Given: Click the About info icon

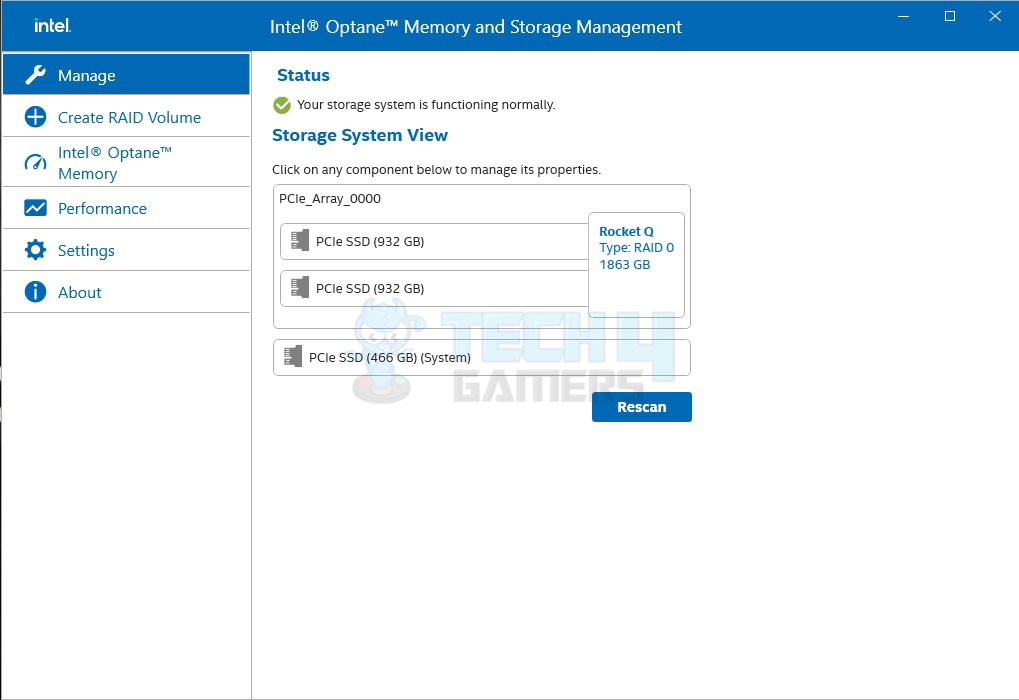Looking at the screenshot, I should (35, 292).
